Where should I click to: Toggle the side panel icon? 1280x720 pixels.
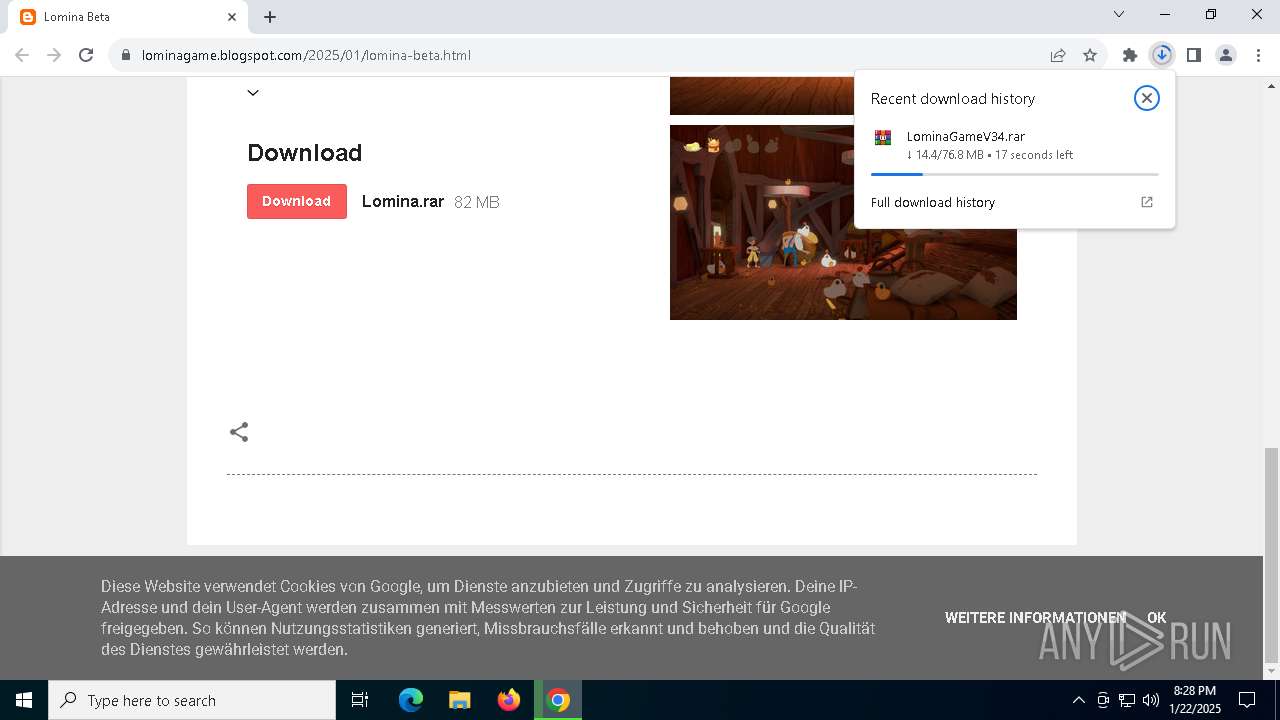tap(1193, 55)
